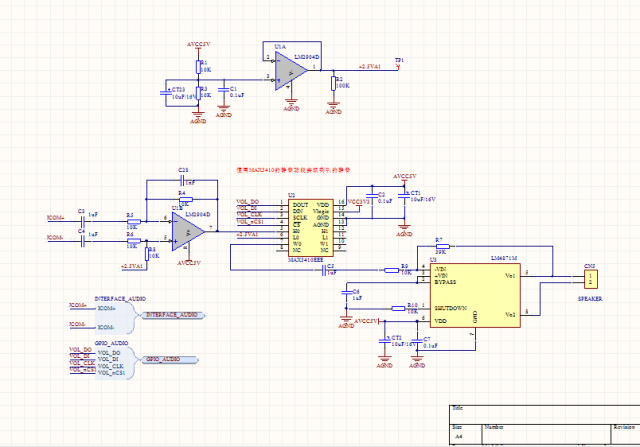Select resistor R2 100K symbol
The width and height of the screenshot is (640, 447).
coord(333,83)
